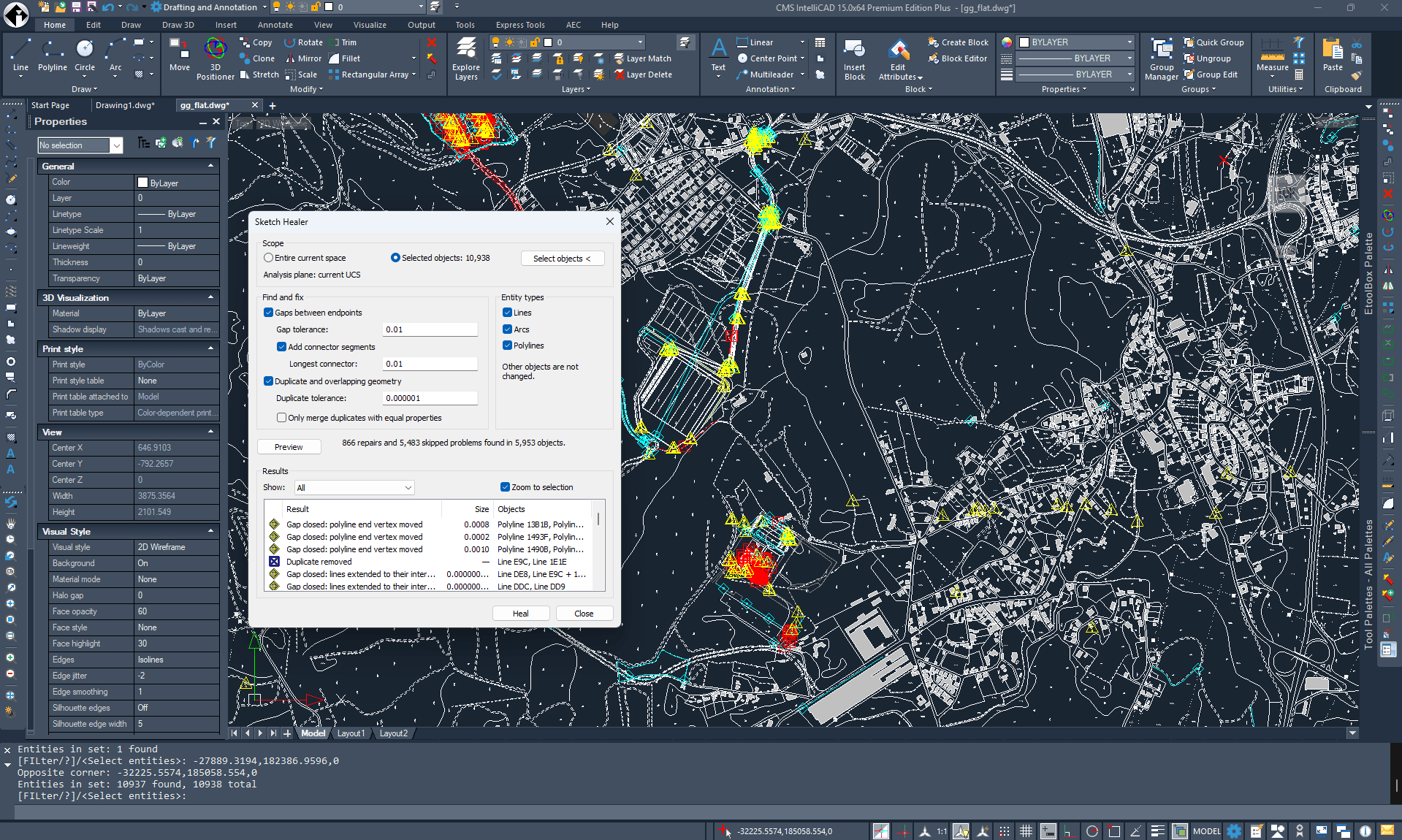Open Edit Attributes tool
Screen dimensions: 1402x840
tap(899, 59)
